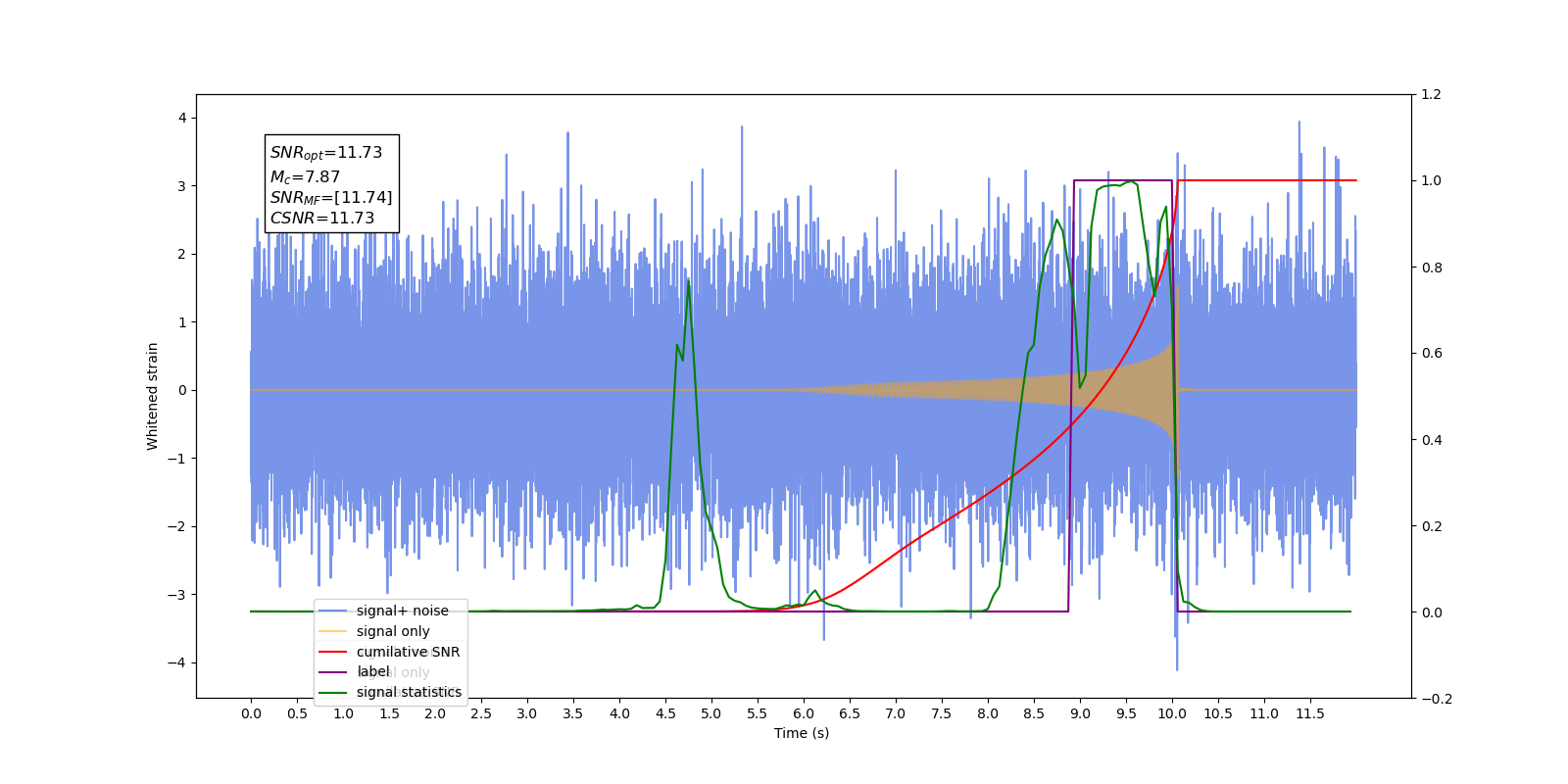Click the 9.0 tick on the time axis
1568x784 pixels.
pos(1080,713)
